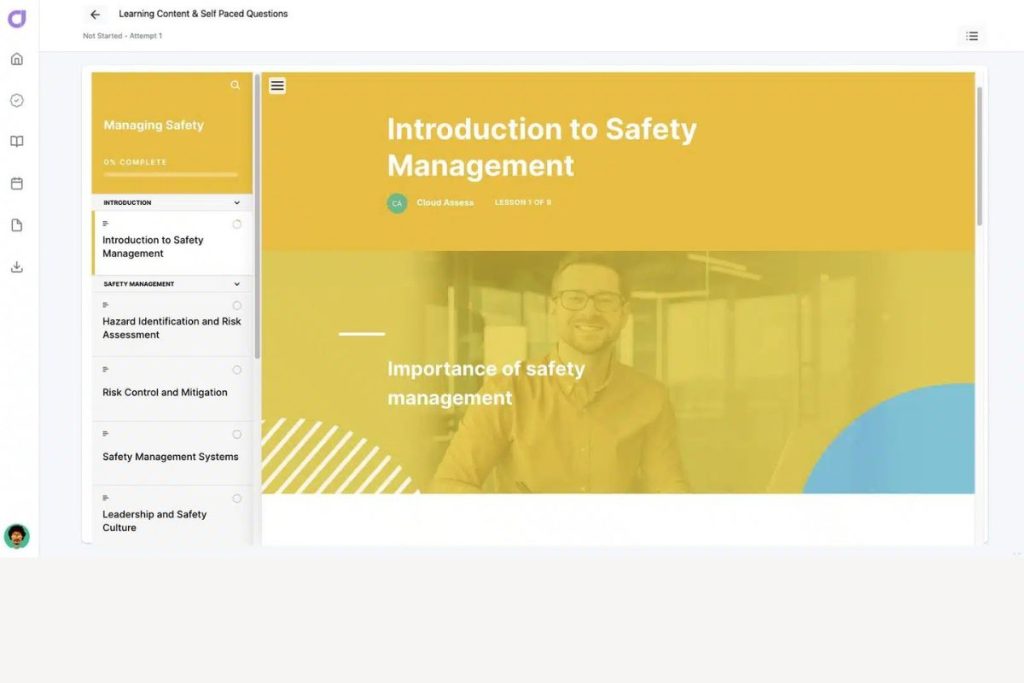Screen dimensions: 1024x683
Task: Search the course with magnifier icon
Action: point(235,85)
